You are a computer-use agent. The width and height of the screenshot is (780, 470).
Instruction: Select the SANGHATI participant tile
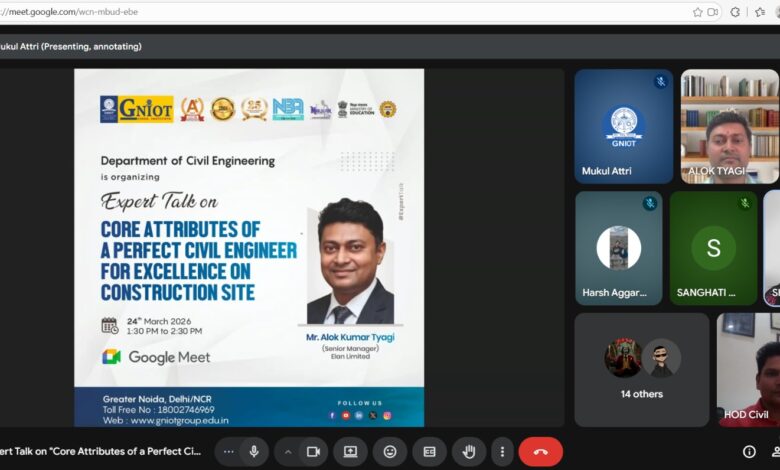(x=713, y=248)
